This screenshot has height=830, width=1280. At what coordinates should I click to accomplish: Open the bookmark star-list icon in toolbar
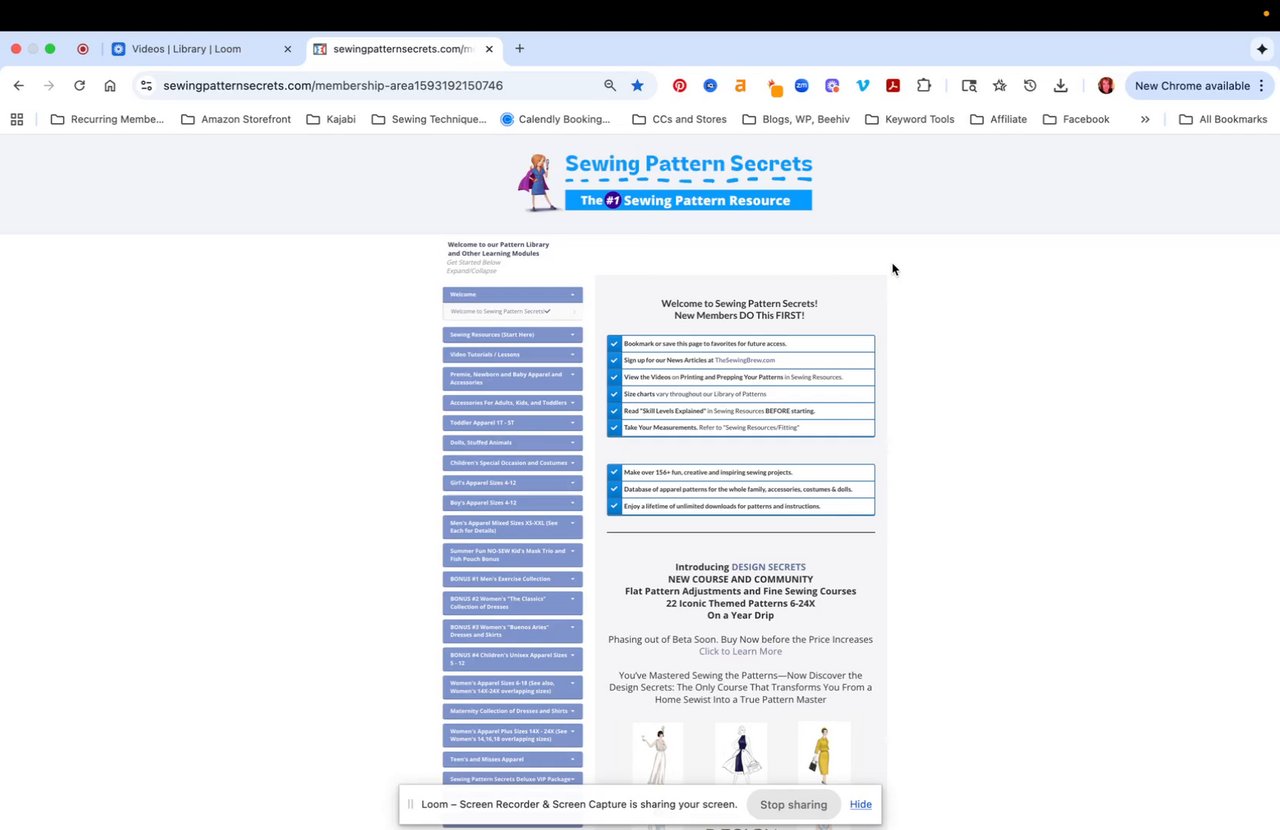click(999, 86)
